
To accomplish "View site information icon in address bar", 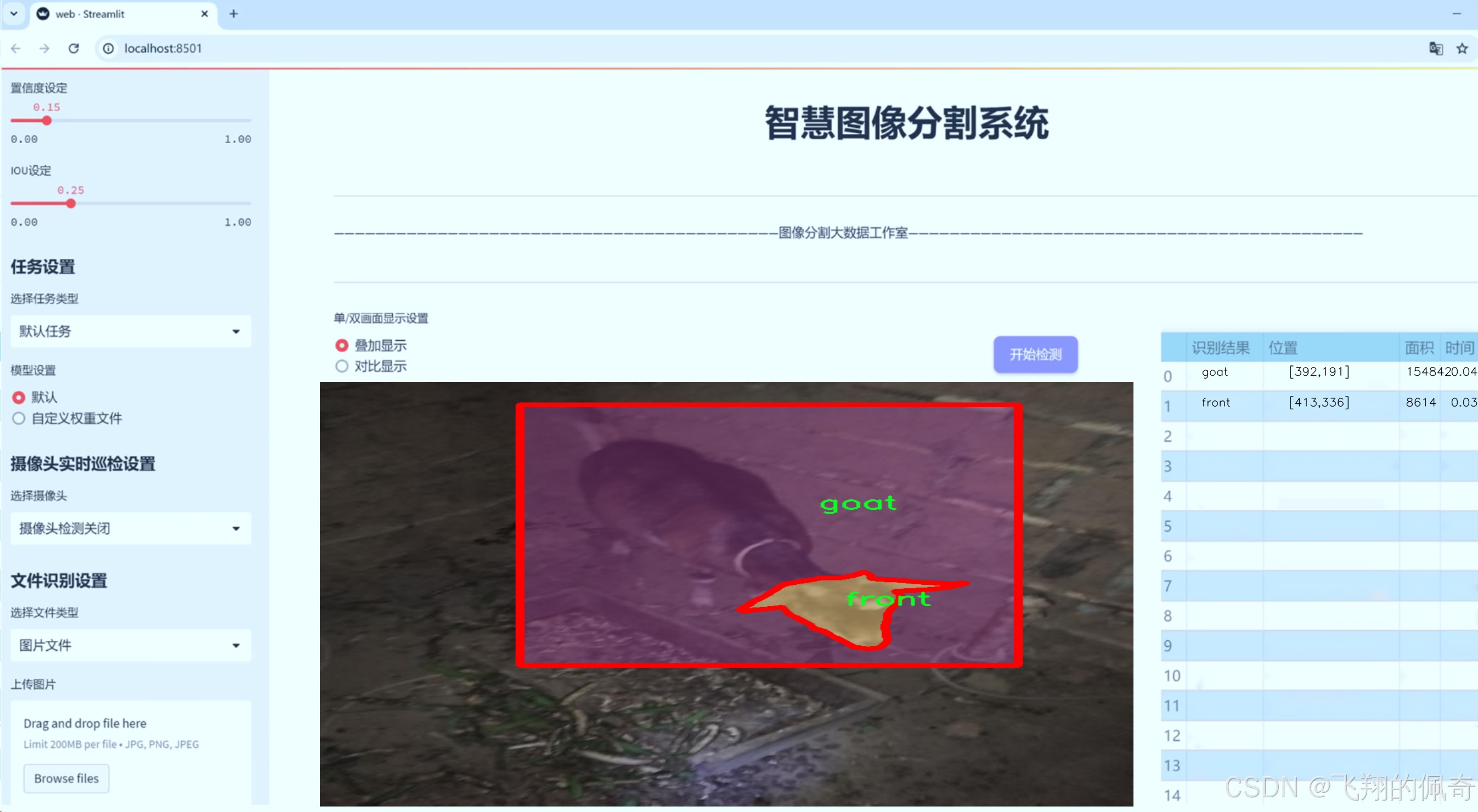I will [x=109, y=48].
